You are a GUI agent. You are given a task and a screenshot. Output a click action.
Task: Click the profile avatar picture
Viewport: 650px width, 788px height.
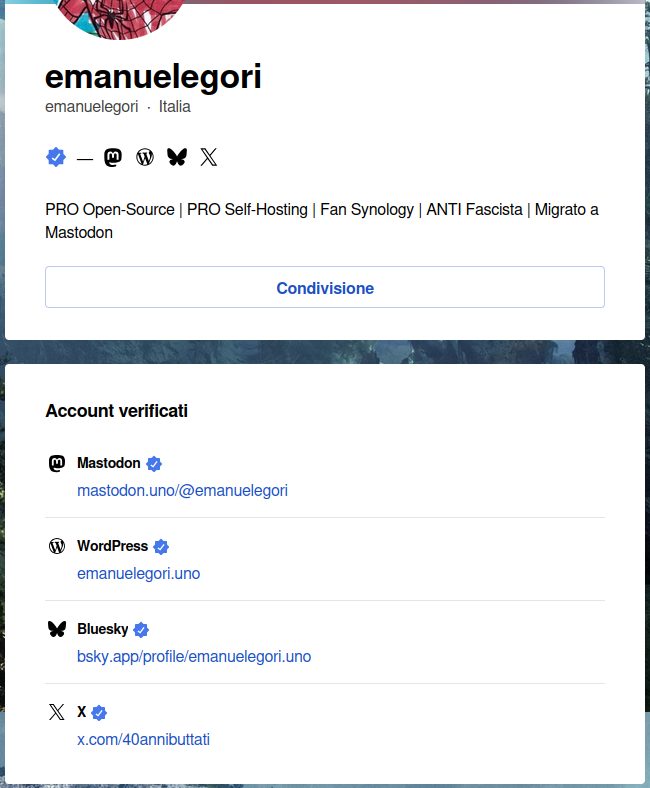(120, 15)
